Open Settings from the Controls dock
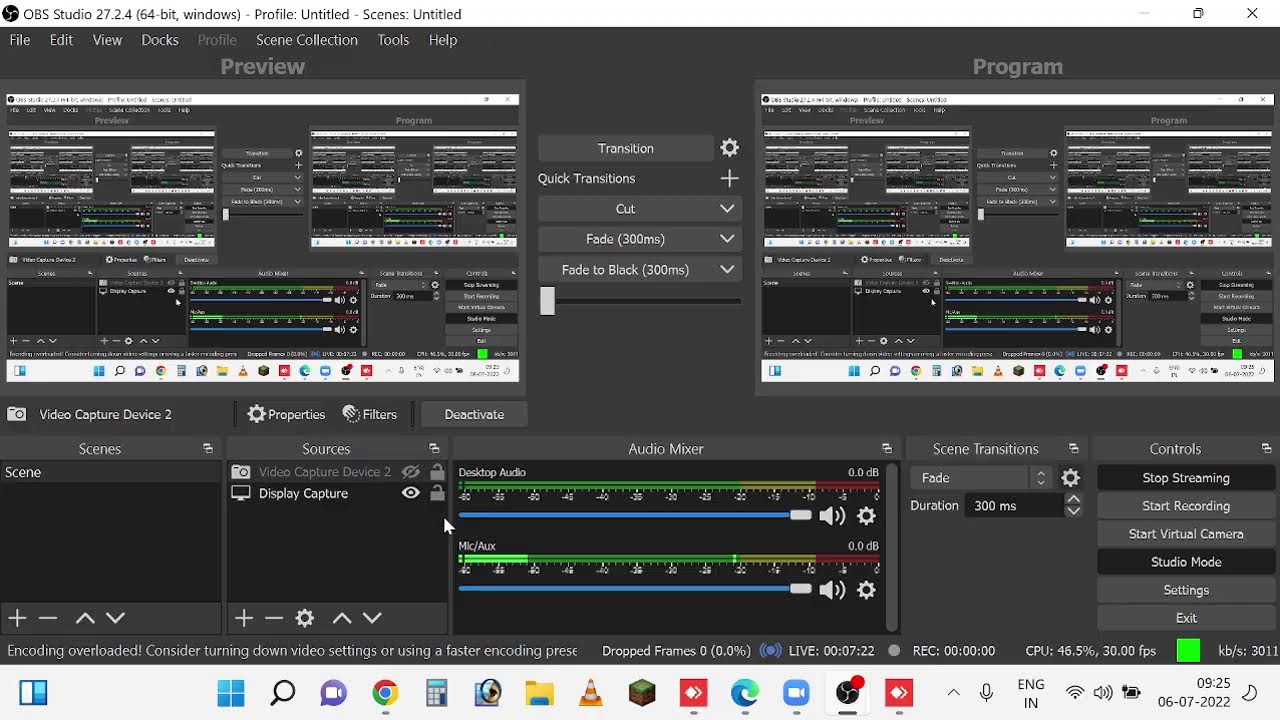1280x720 pixels. (1185, 590)
